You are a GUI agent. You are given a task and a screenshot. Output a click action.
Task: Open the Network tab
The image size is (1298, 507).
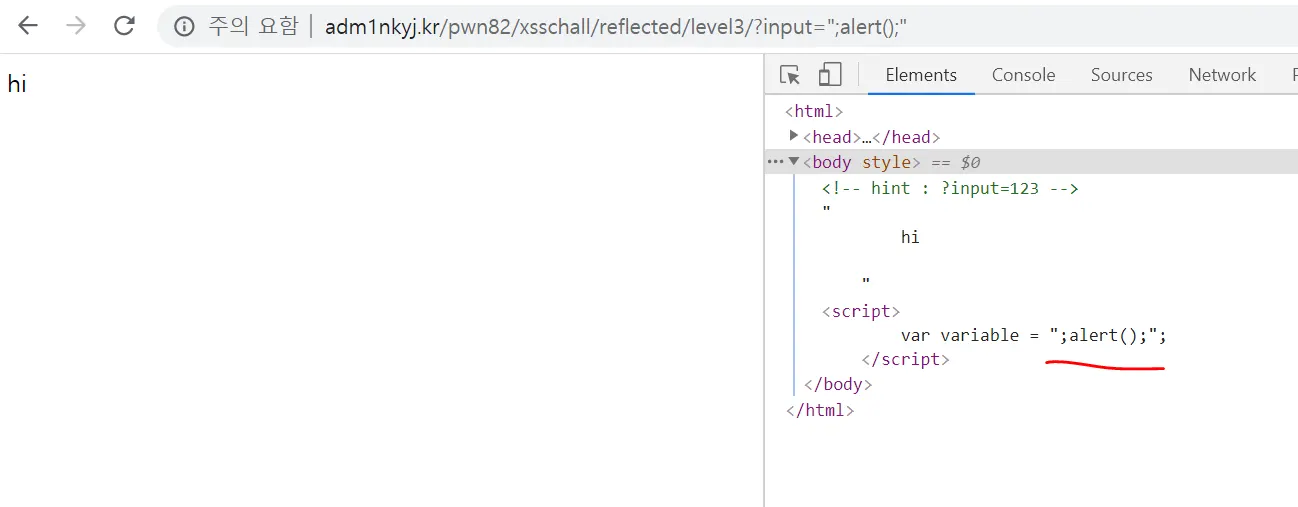click(1222, 75)
